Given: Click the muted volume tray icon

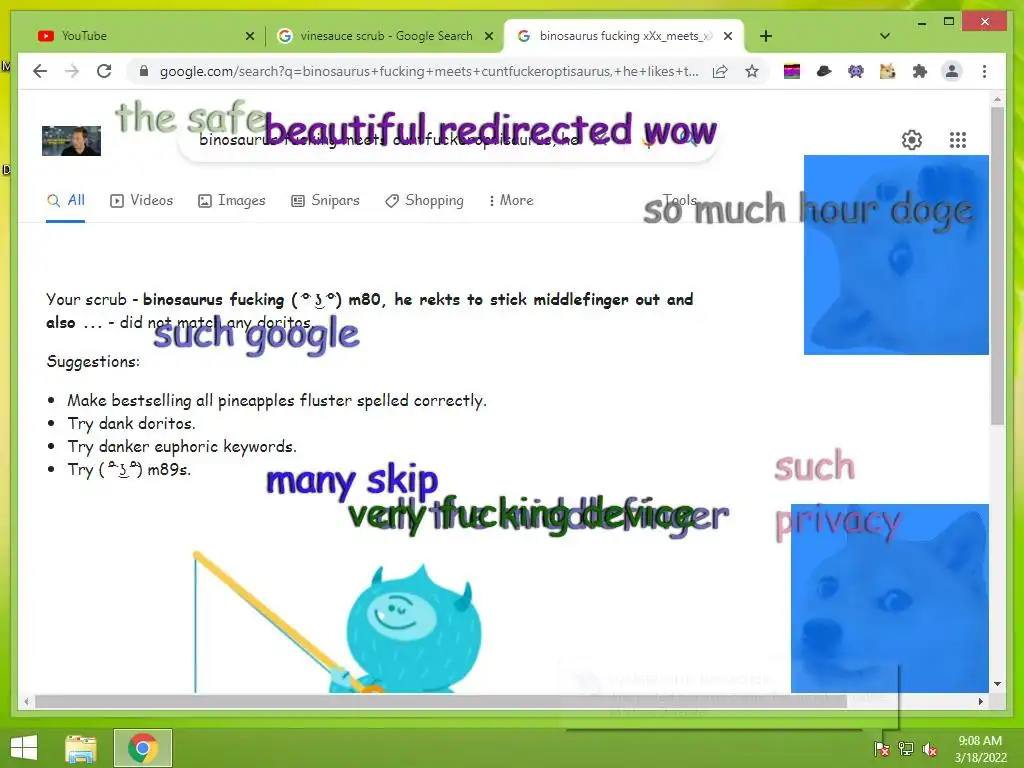Looking at the screenshot, I should click(x=930, y=748).
